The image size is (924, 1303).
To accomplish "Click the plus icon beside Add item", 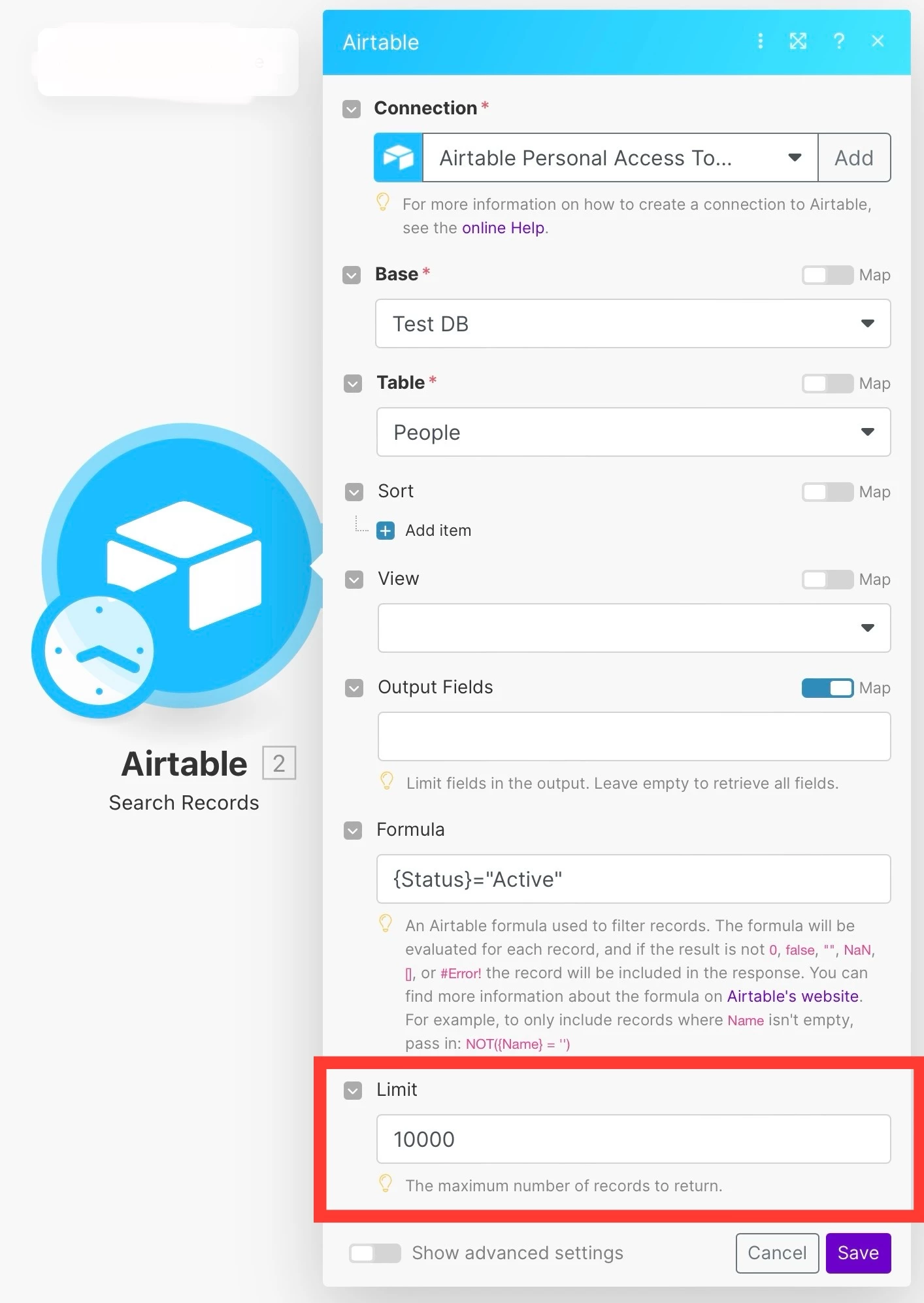I will (x=386, y=531).
